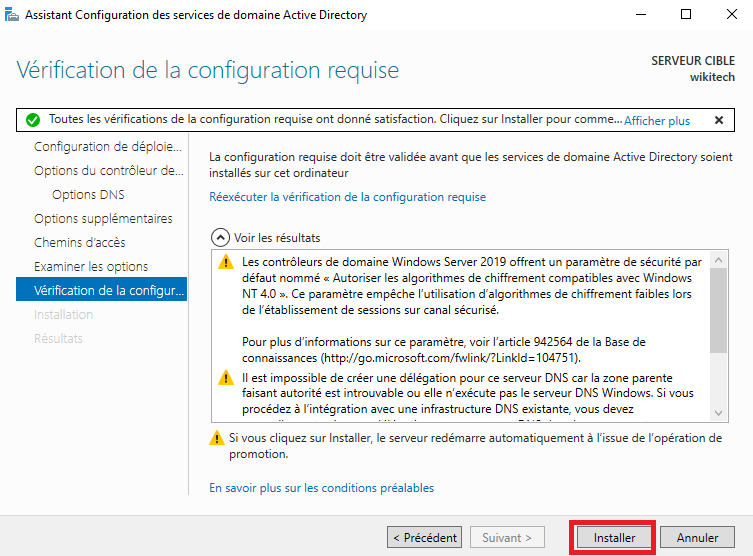Image resolution: width=753 pixels, height=556 pixels.
Task: Dismiss the notification banner with X
Action: tap(718, 120)
